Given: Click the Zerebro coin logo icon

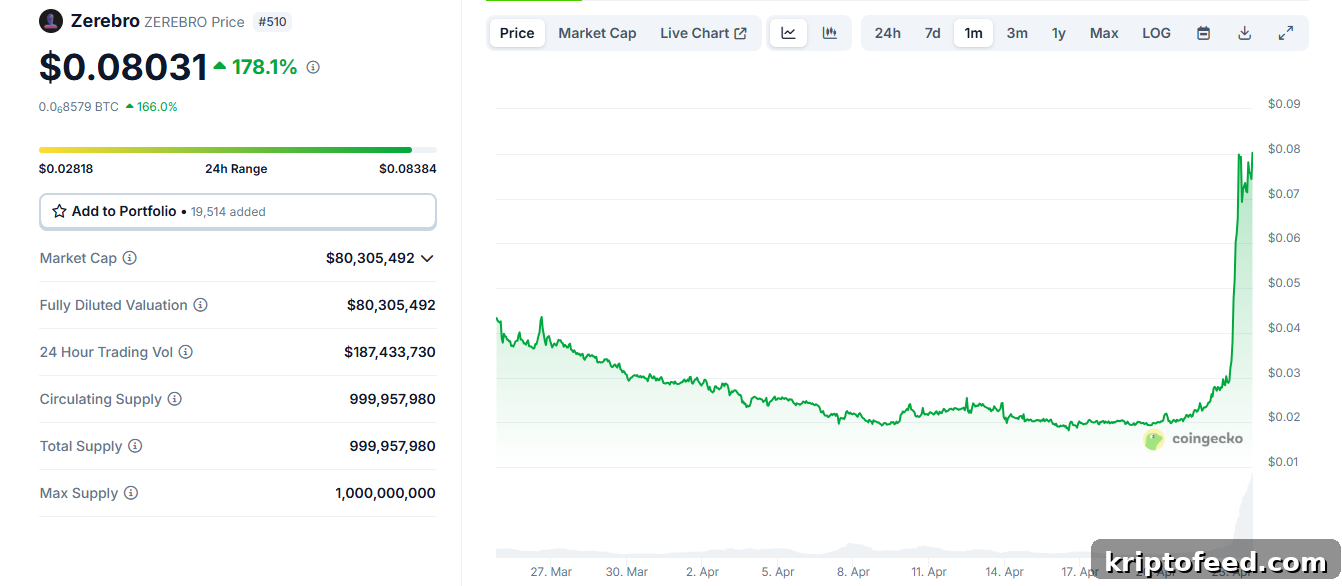Looking at the screenshot, I should (x=51, y=21).
